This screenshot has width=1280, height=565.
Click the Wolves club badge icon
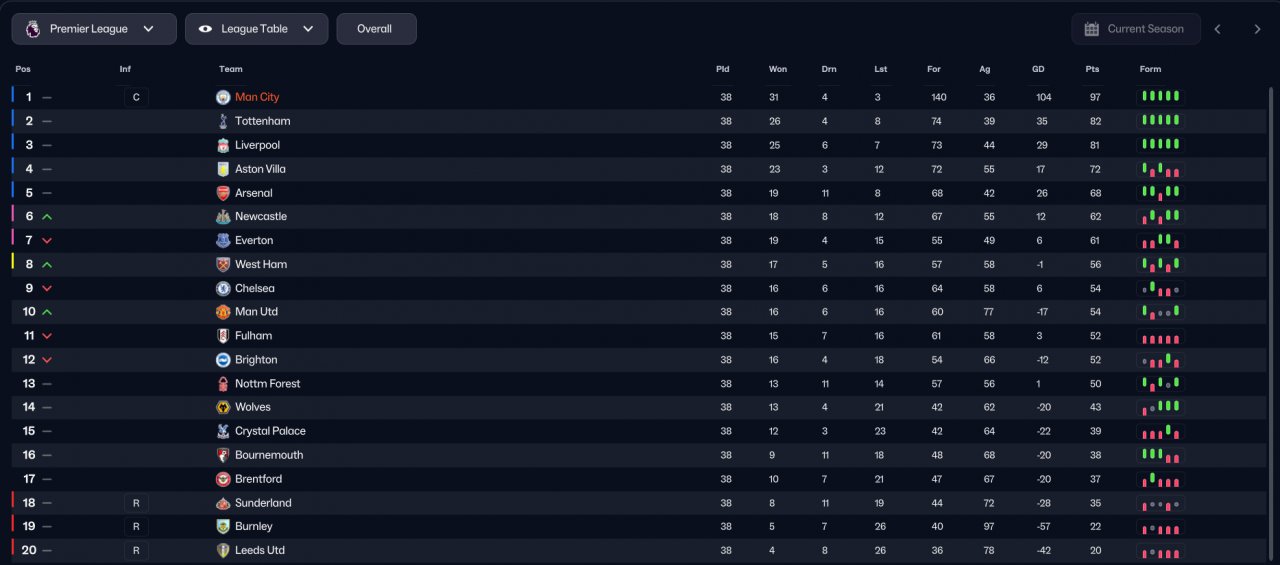coord(223,407)
